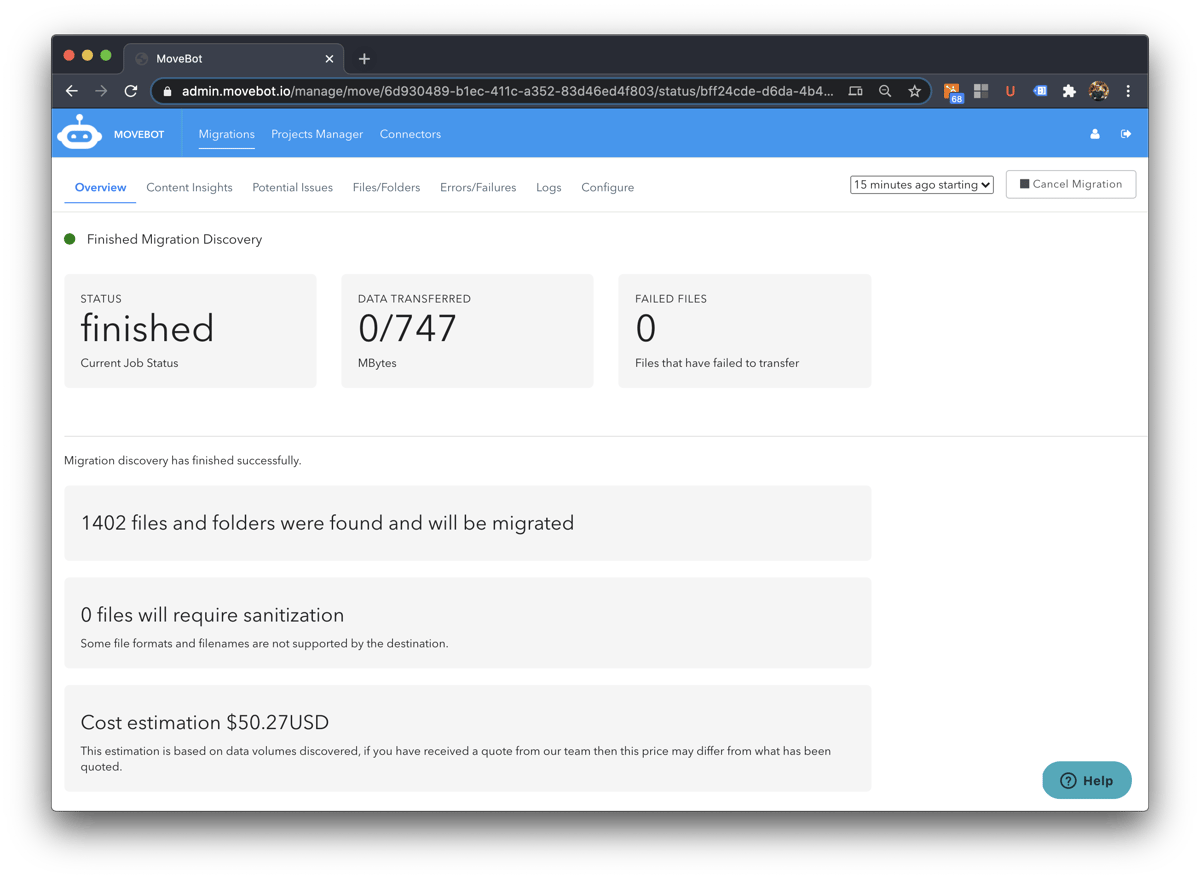
Task: Open the user account icon in the navbar
Action: pos(1094,133)
